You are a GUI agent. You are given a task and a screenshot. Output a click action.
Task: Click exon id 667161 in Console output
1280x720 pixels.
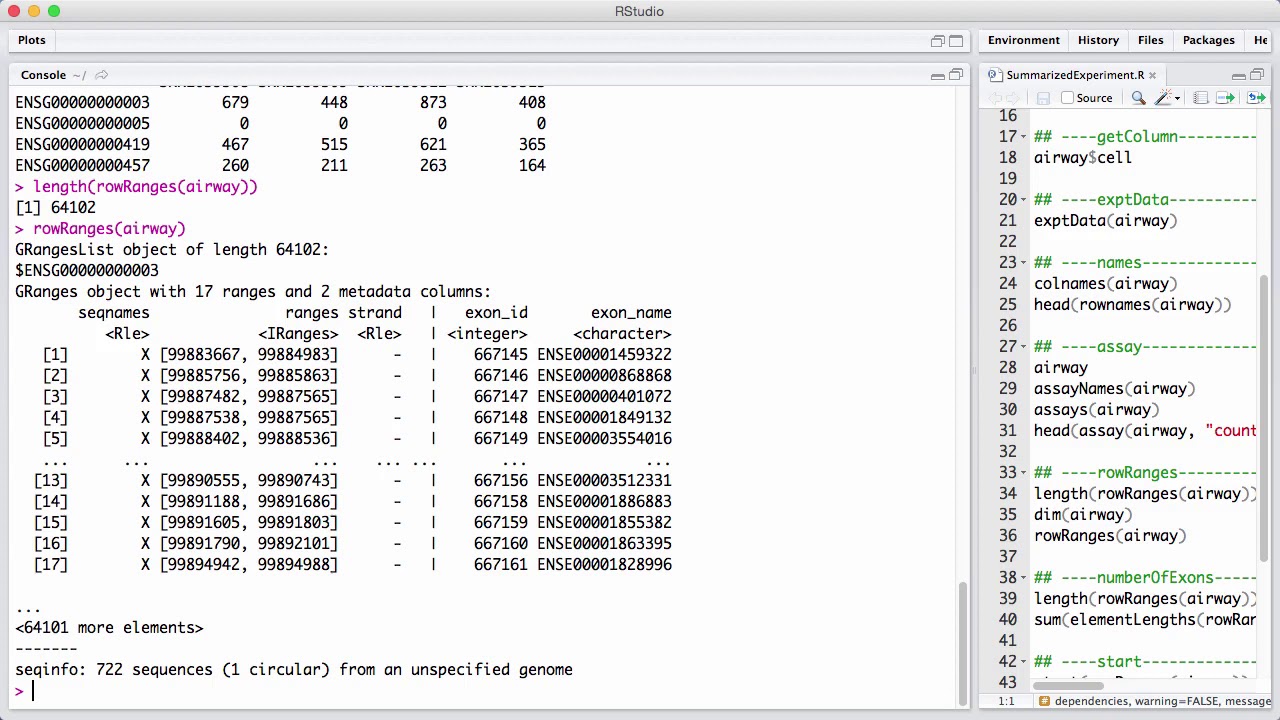500,564
